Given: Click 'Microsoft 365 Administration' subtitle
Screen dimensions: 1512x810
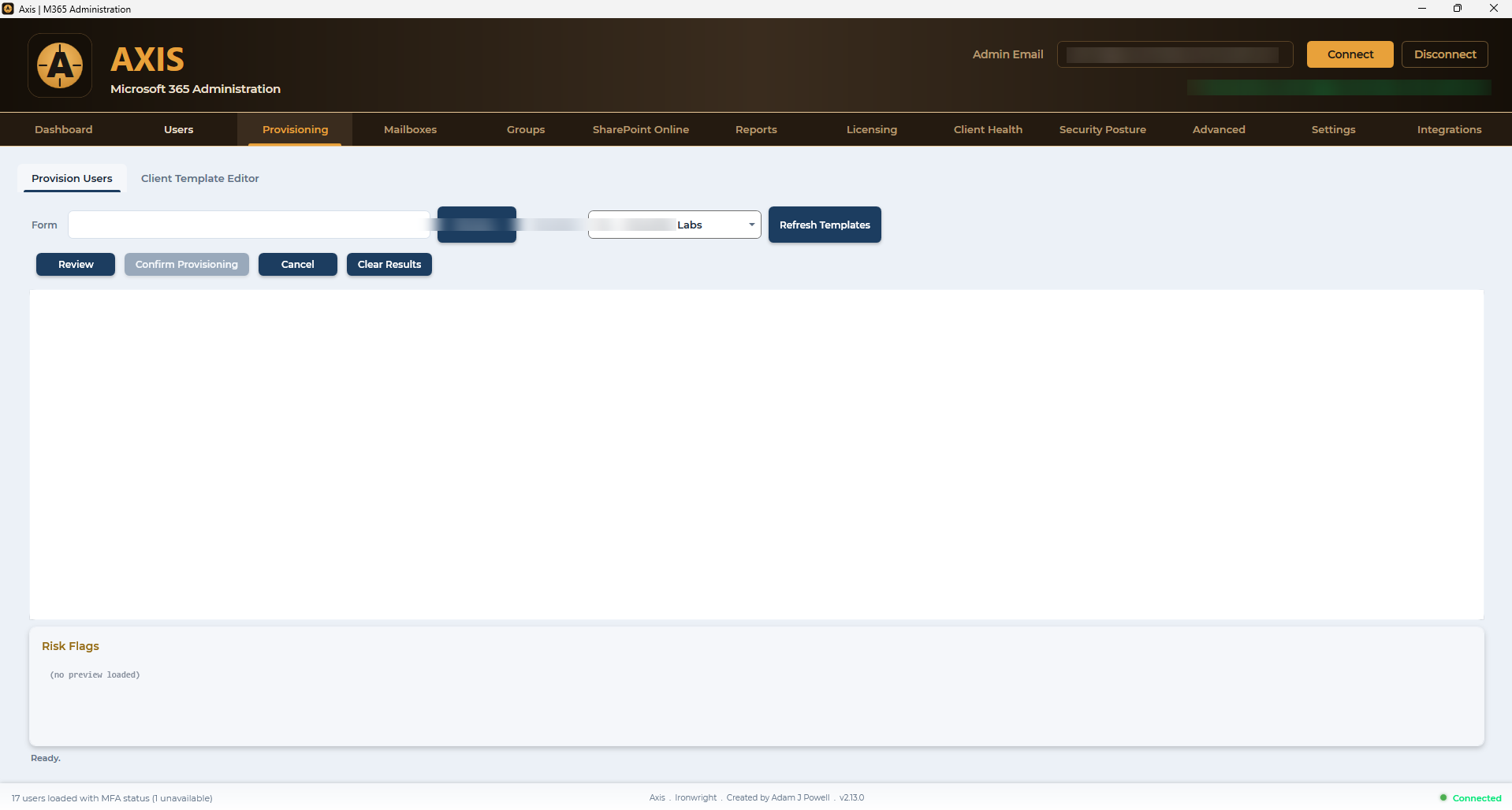Looking at the screenshot, I should (x=196, y=89).
